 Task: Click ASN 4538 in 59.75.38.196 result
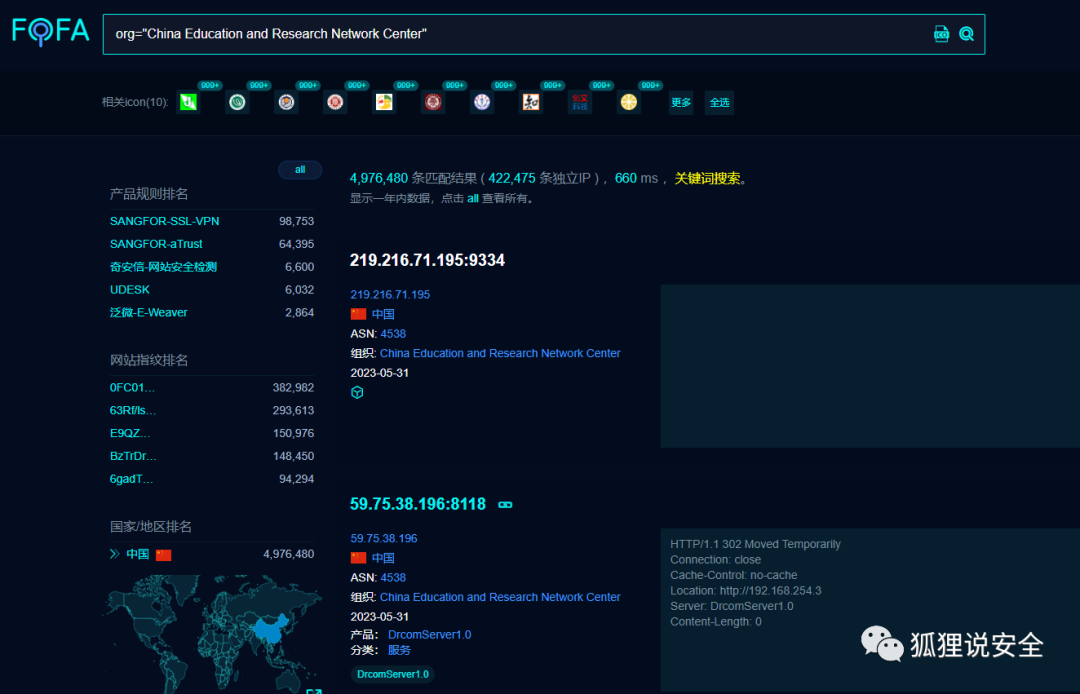tap(393, 578)
